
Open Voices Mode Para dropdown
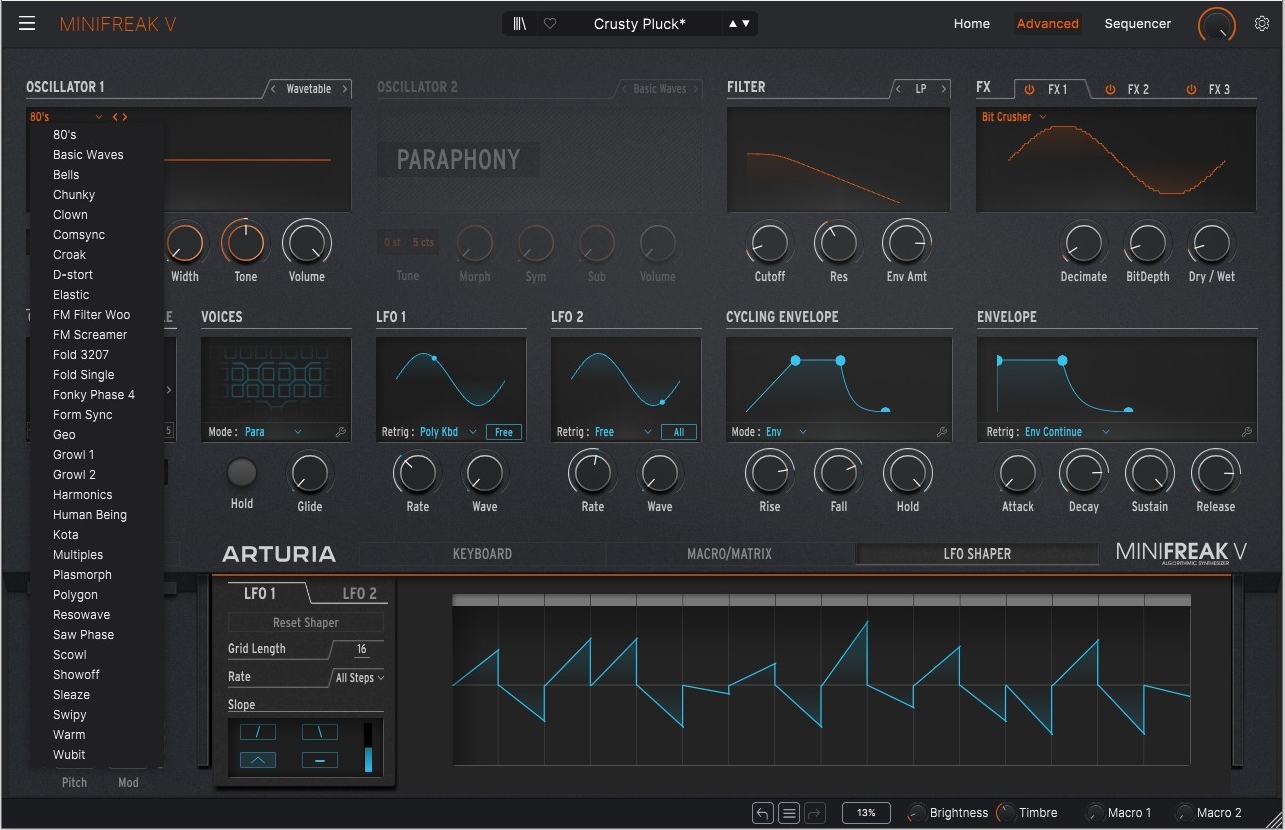coord(273,432)
